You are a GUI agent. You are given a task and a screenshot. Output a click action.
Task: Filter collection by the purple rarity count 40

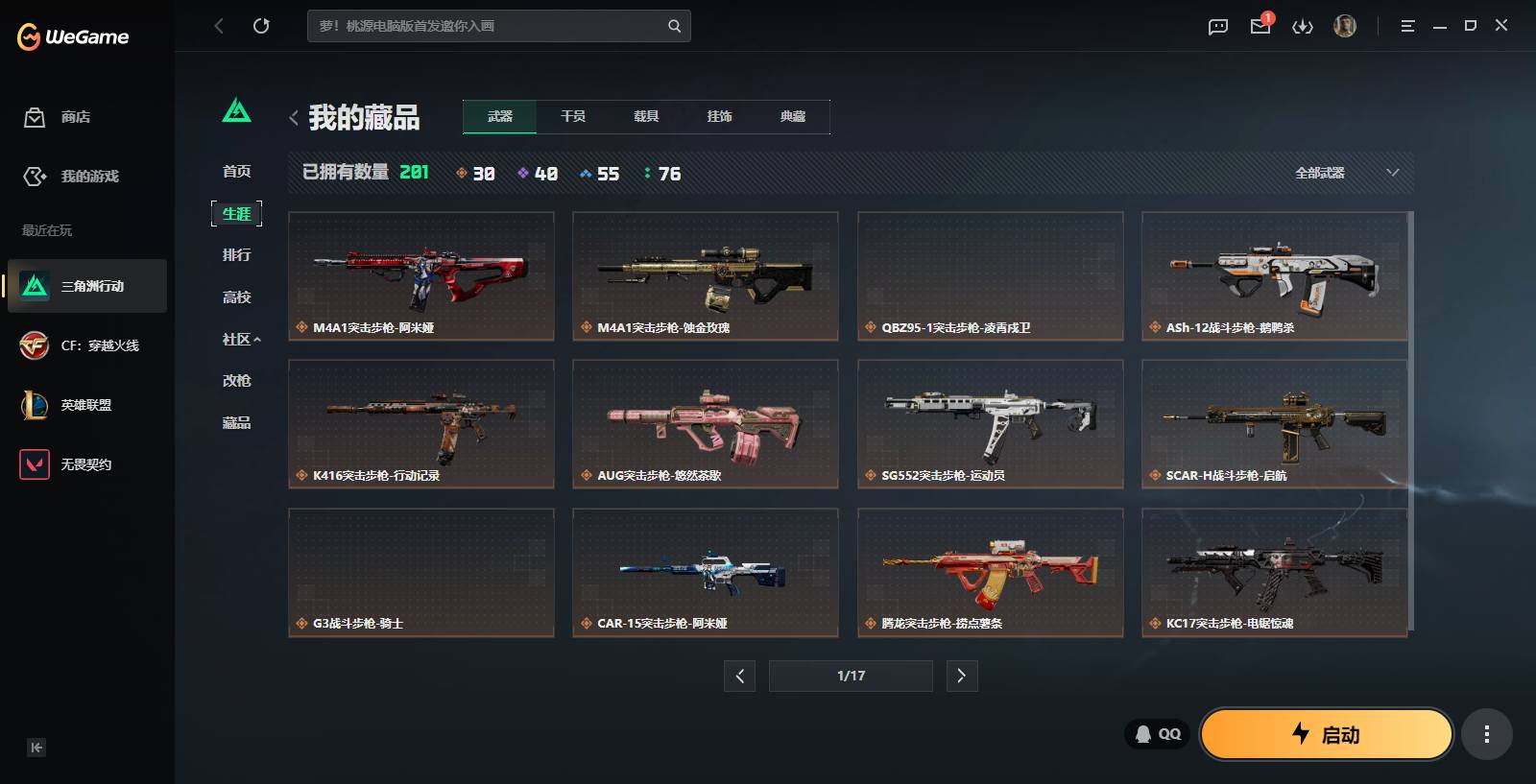point(538,174)
